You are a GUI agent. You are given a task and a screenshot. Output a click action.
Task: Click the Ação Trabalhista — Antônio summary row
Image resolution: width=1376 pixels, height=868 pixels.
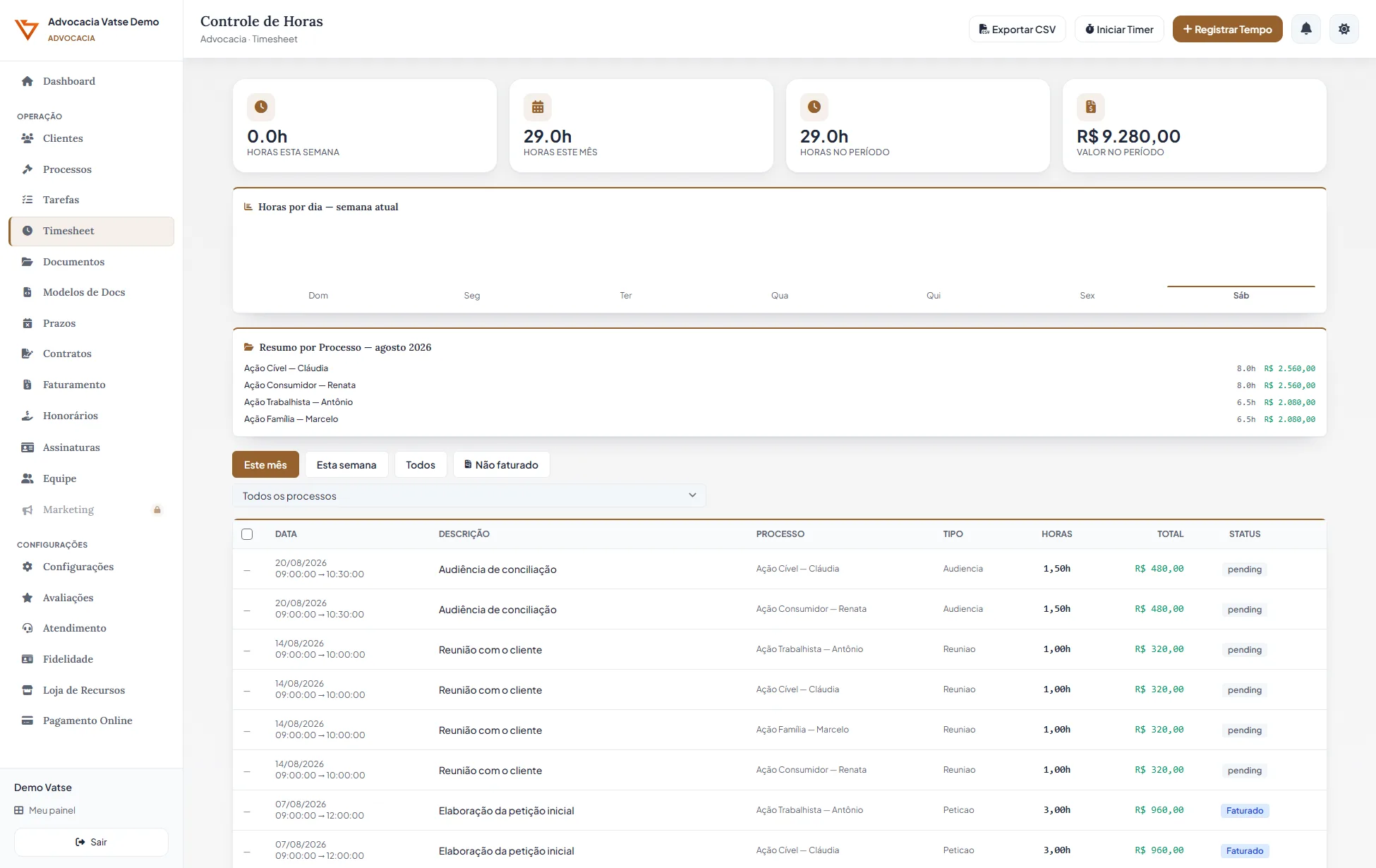tap(780, 402)
